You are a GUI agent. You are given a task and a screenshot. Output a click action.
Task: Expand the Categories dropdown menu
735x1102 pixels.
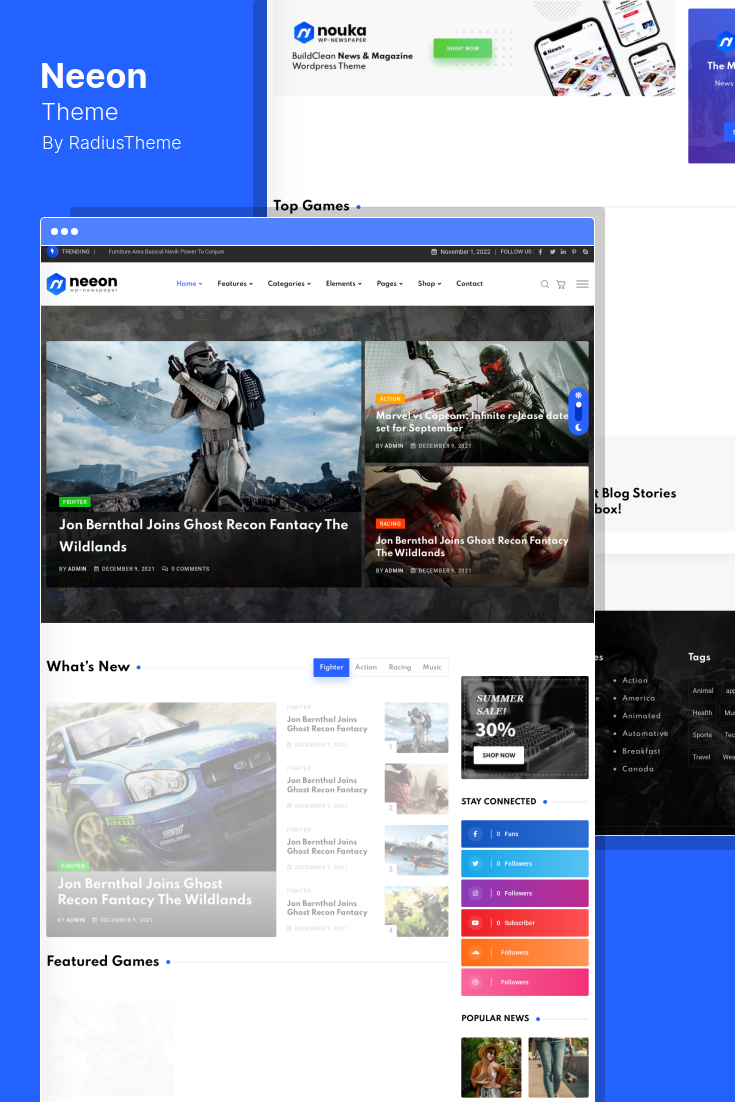(289, 284)
